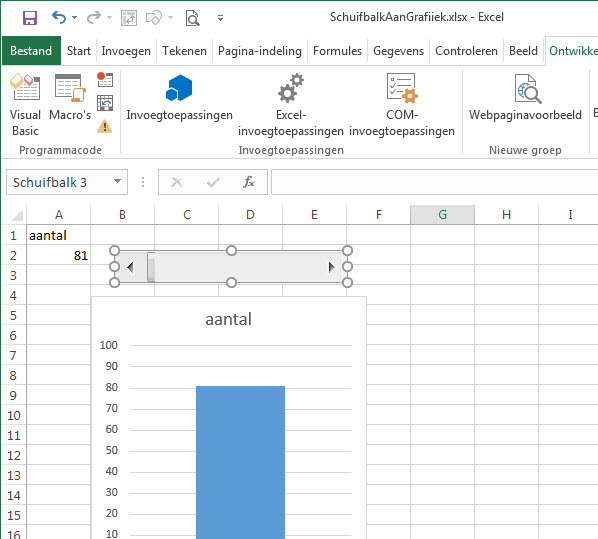Open the Bestand tab
Viewport: 598px width, 539px height.
[31, 51]
